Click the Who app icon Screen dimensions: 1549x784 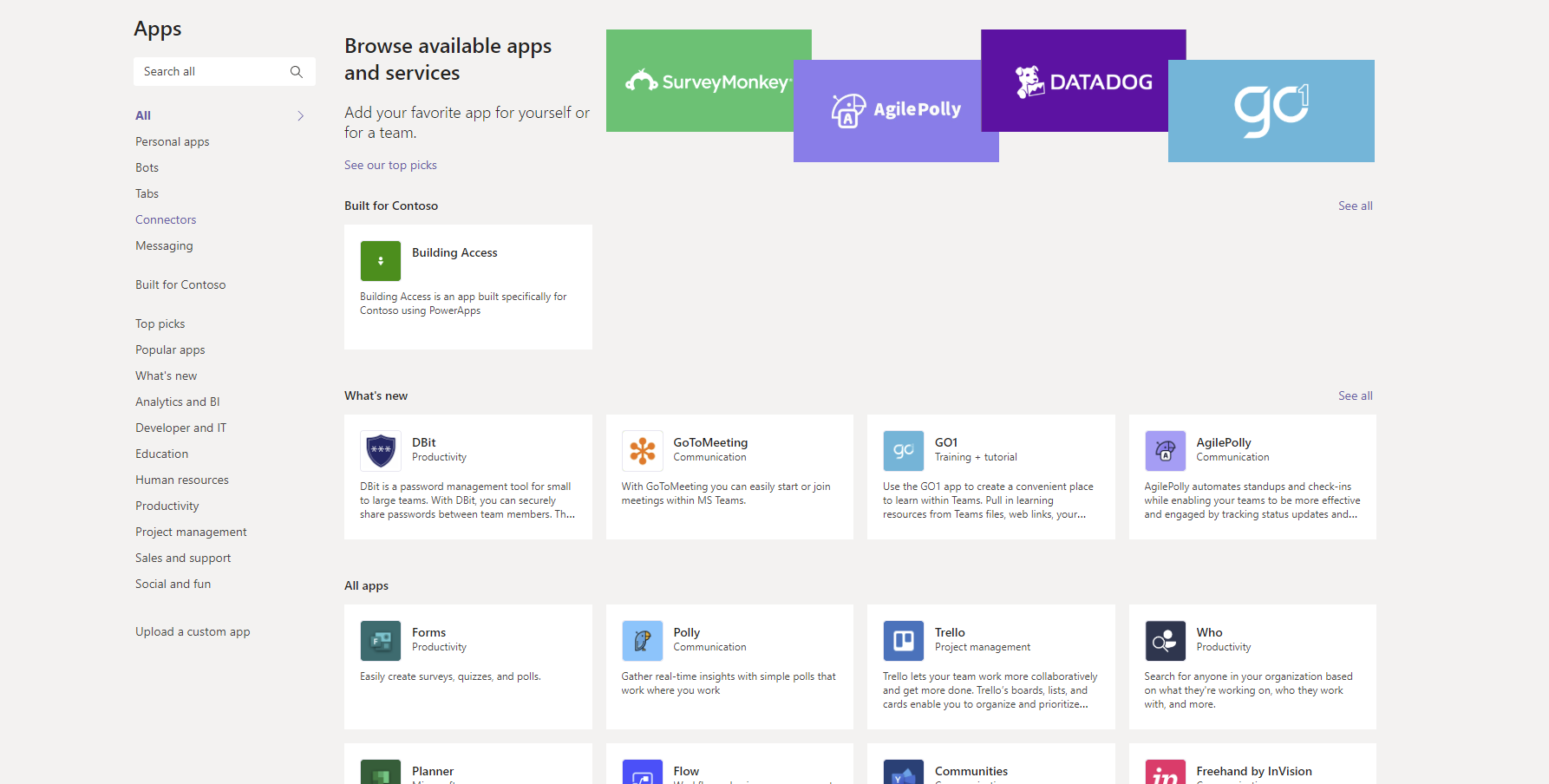pyautogui.click(x=1166, y=641)
